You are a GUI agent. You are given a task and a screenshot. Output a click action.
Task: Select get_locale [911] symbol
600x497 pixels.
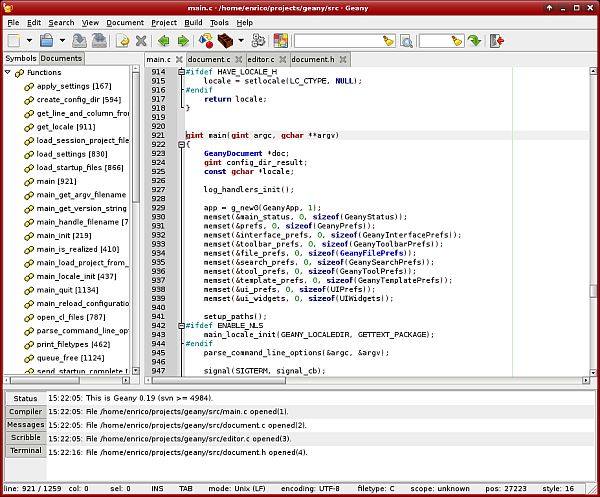(66, 127)
